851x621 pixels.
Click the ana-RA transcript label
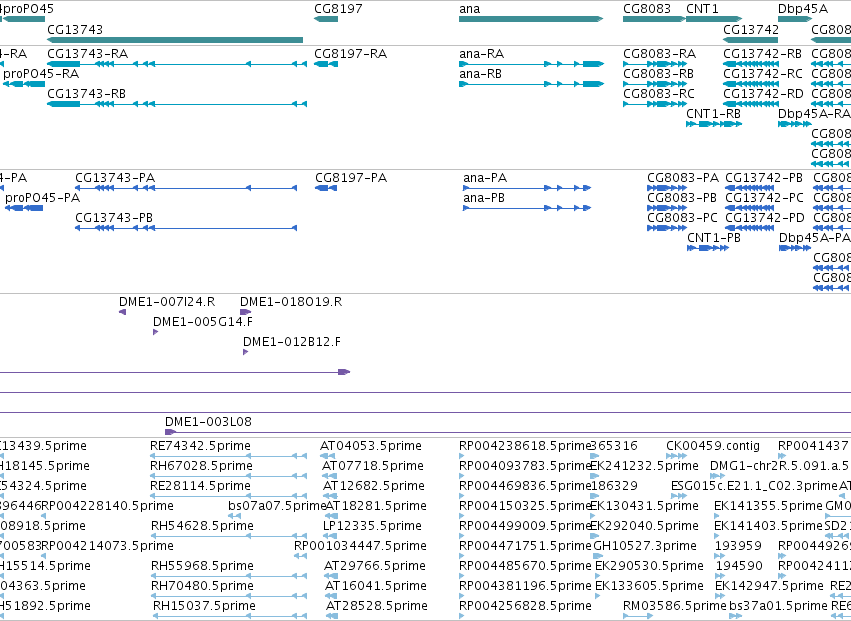[481, 53]
